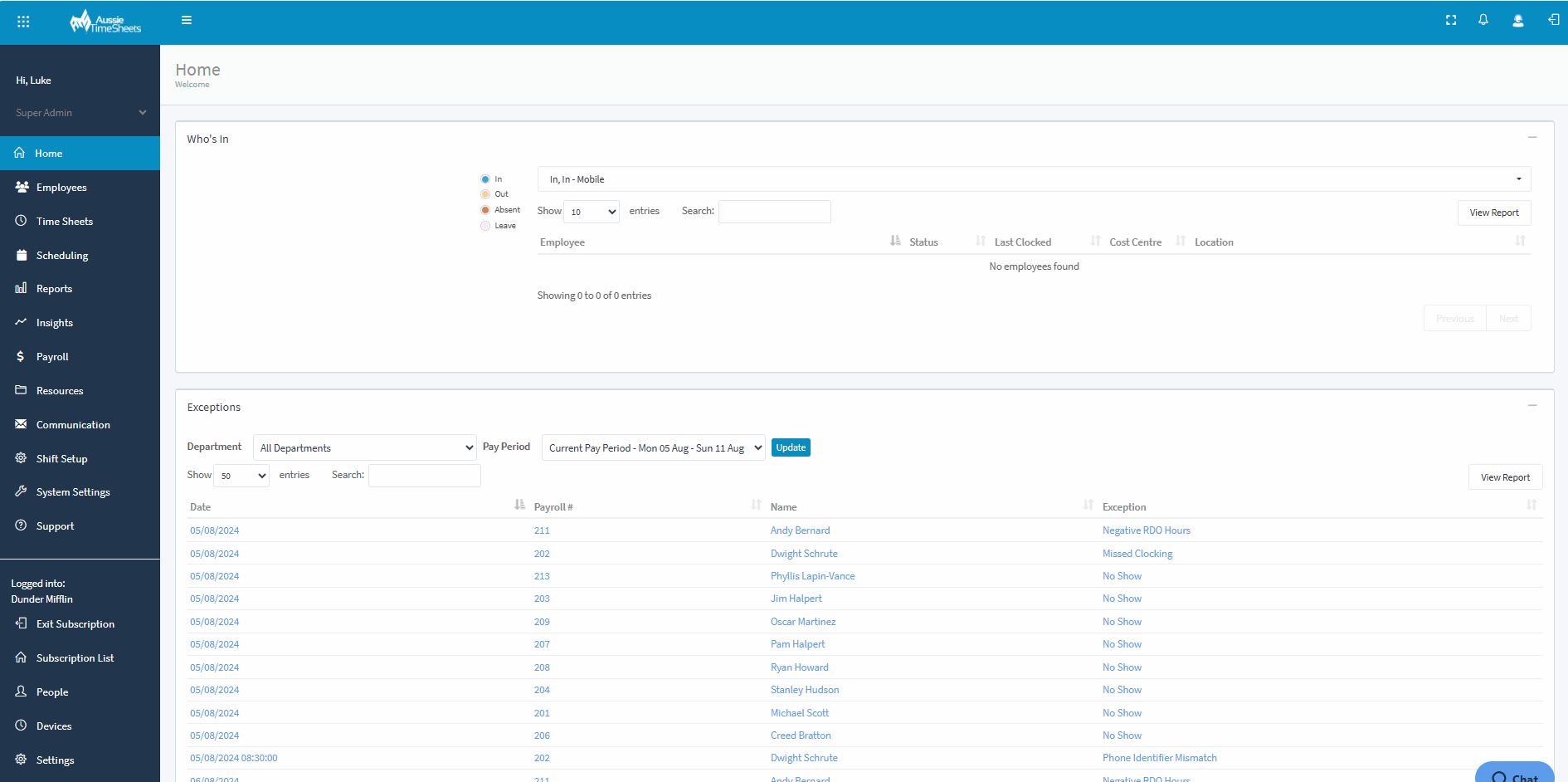
Task: Select the Absent radio button
Action: coord(485,209)
